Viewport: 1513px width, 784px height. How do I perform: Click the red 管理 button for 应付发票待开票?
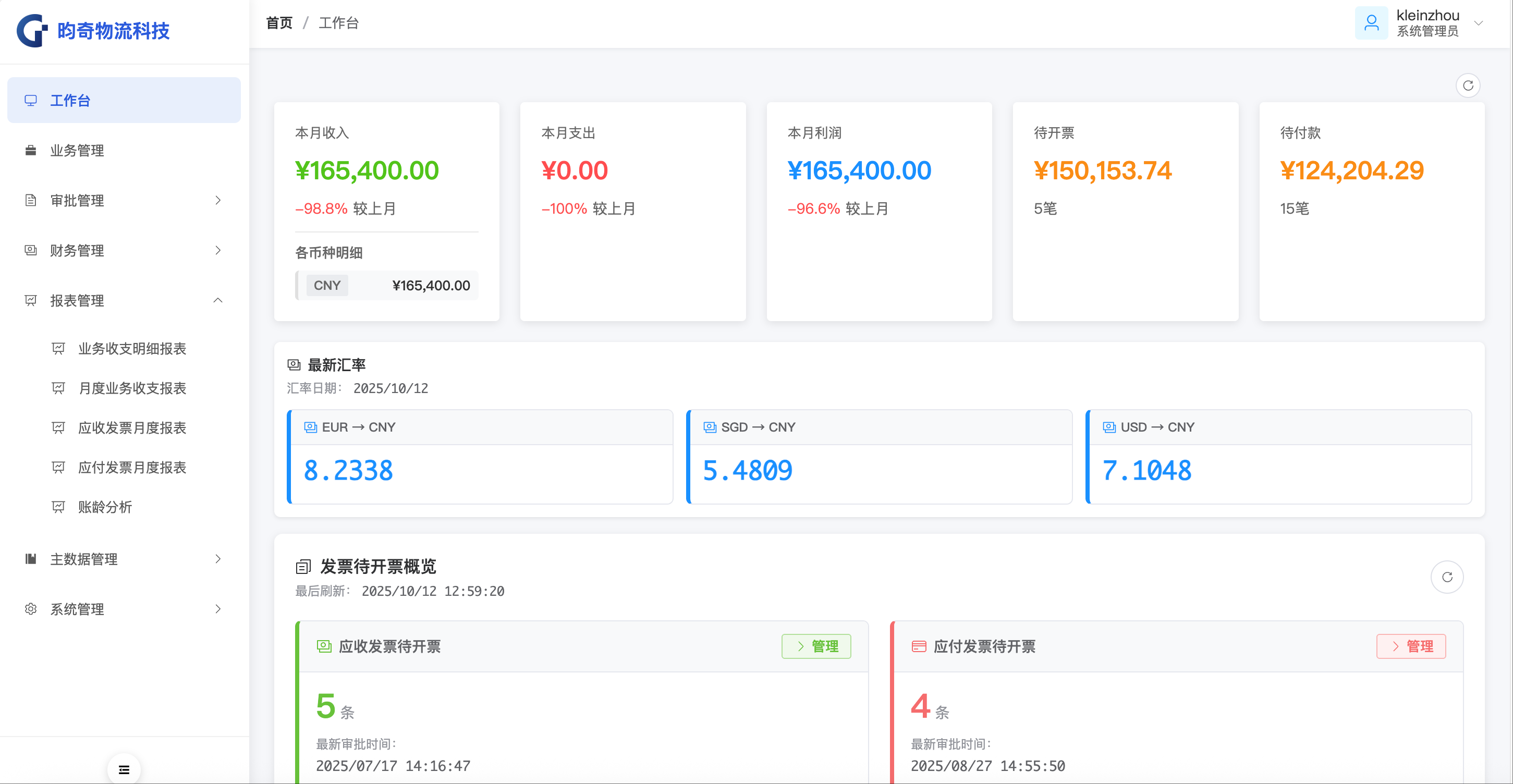coord(1411,646)
